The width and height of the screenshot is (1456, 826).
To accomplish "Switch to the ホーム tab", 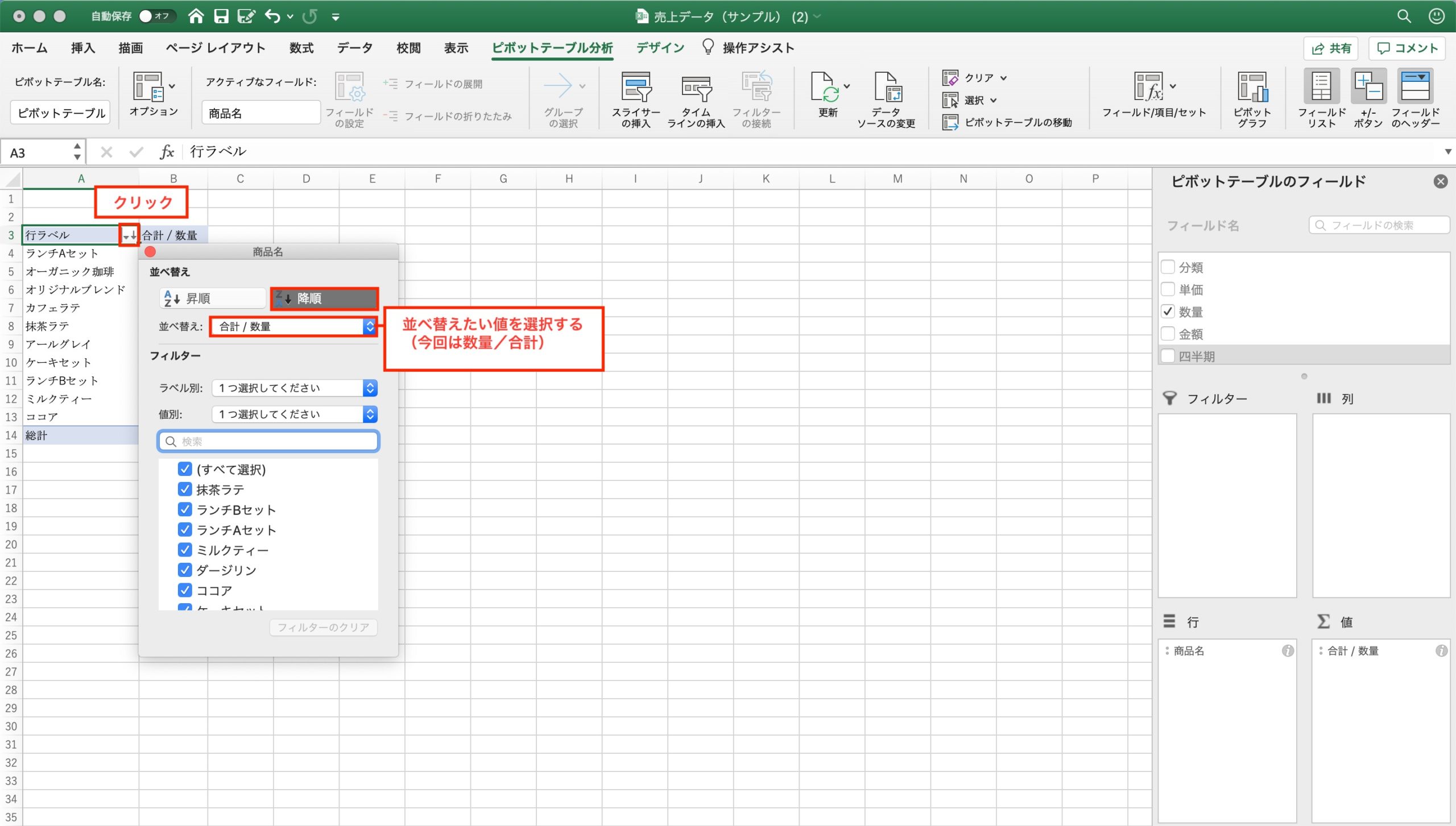I will click(30, 48).
